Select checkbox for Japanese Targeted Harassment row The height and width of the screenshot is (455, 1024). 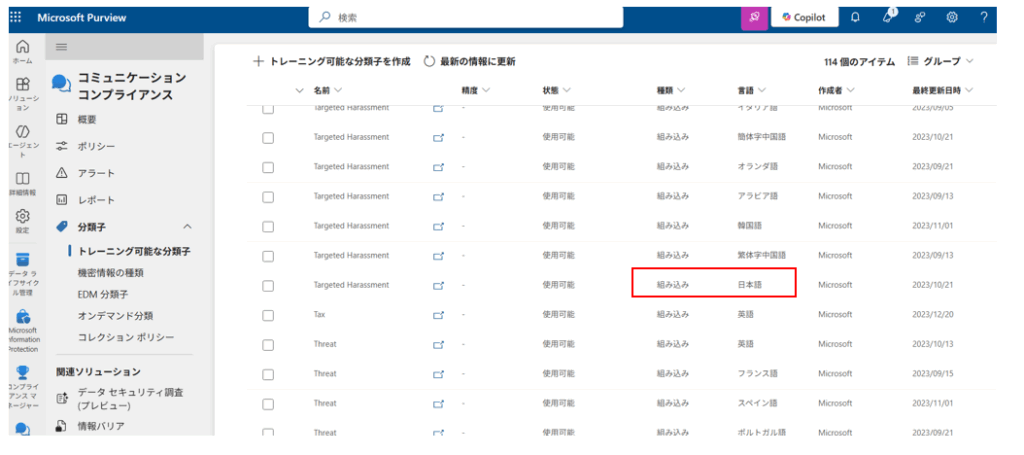coord(268,285)
